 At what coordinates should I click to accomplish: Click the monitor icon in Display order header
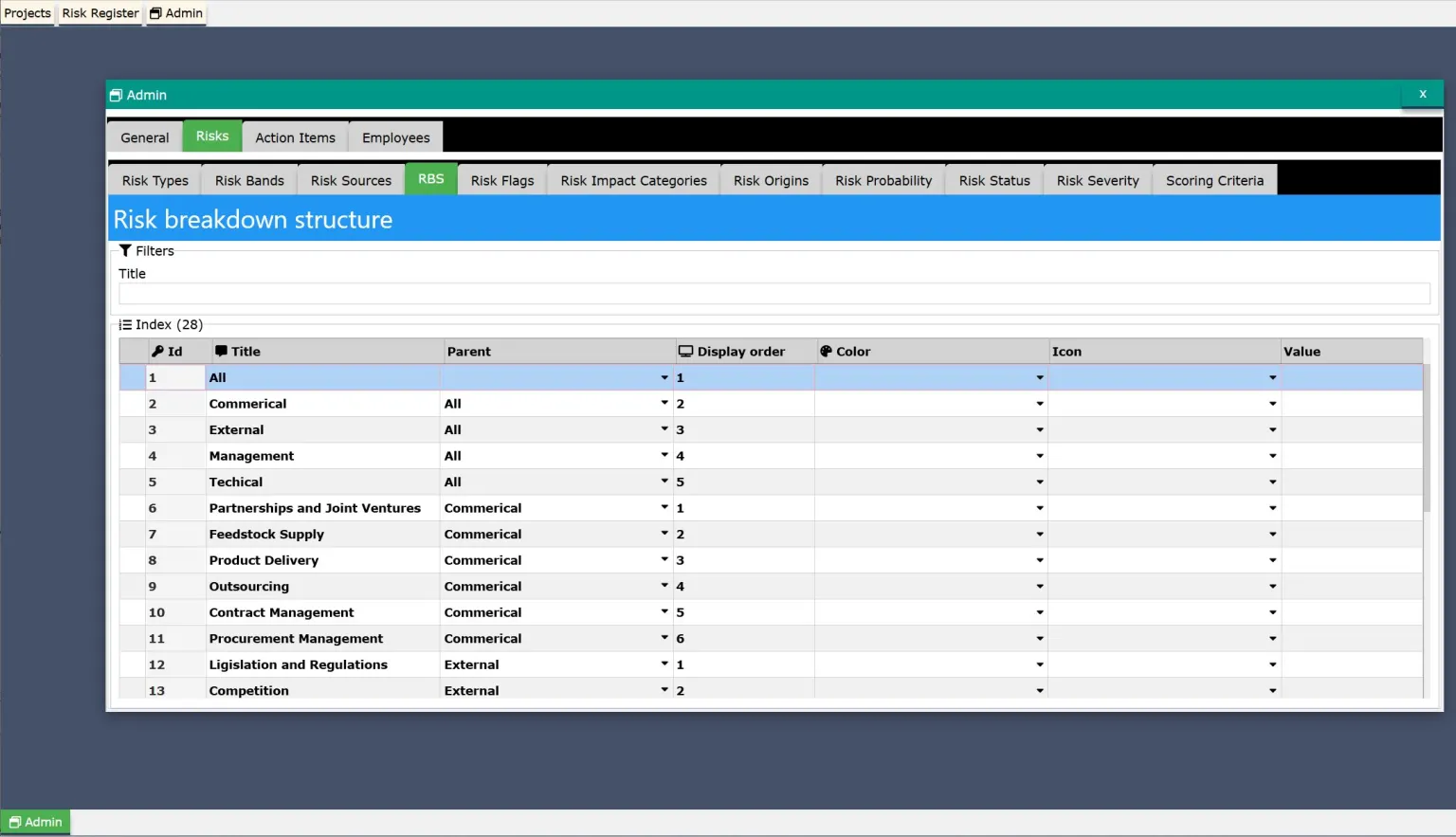pyautogui.click(x=685, y=352)
